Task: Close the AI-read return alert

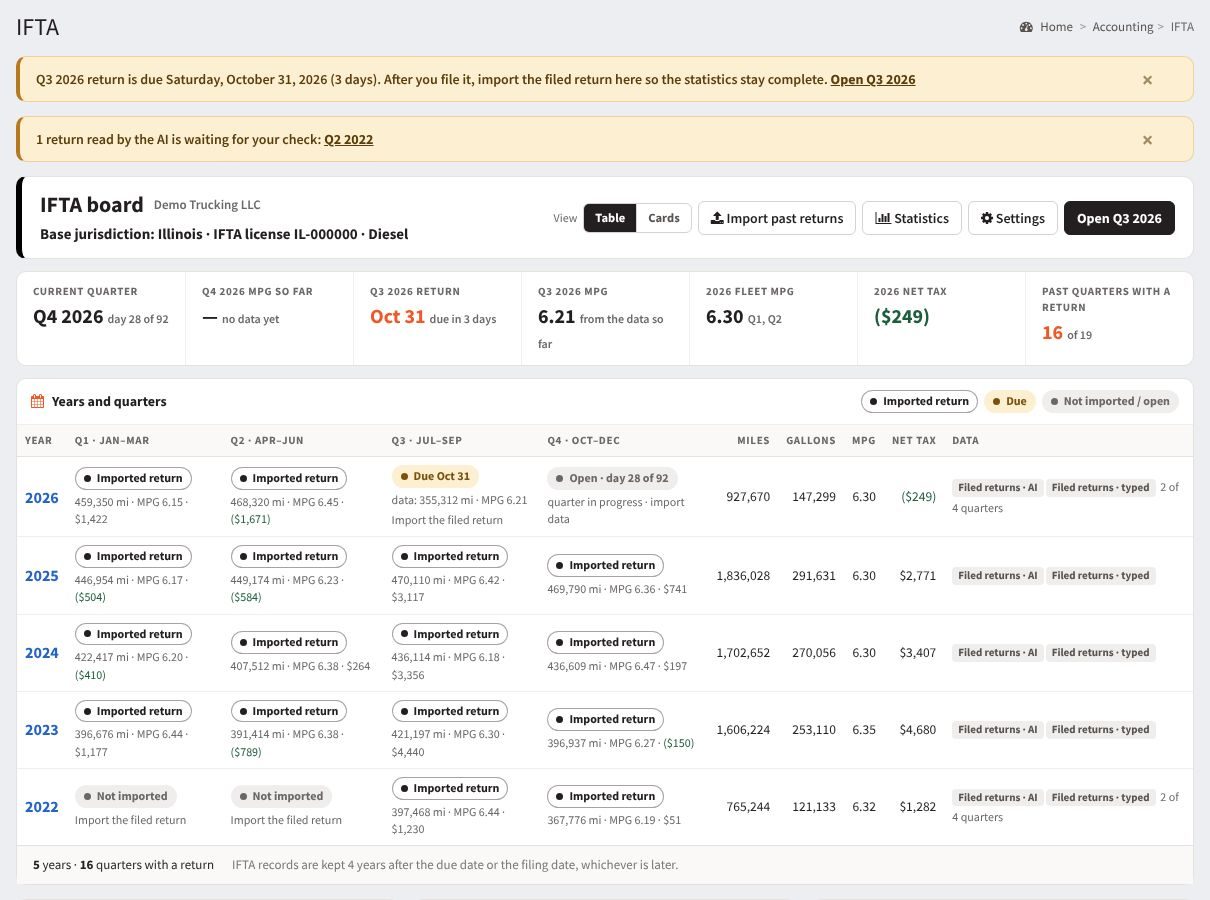Action: tap(1147, 140)
